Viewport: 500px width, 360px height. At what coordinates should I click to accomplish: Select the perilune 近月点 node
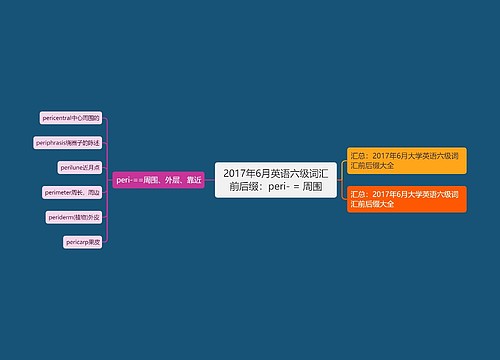(80, 168)
